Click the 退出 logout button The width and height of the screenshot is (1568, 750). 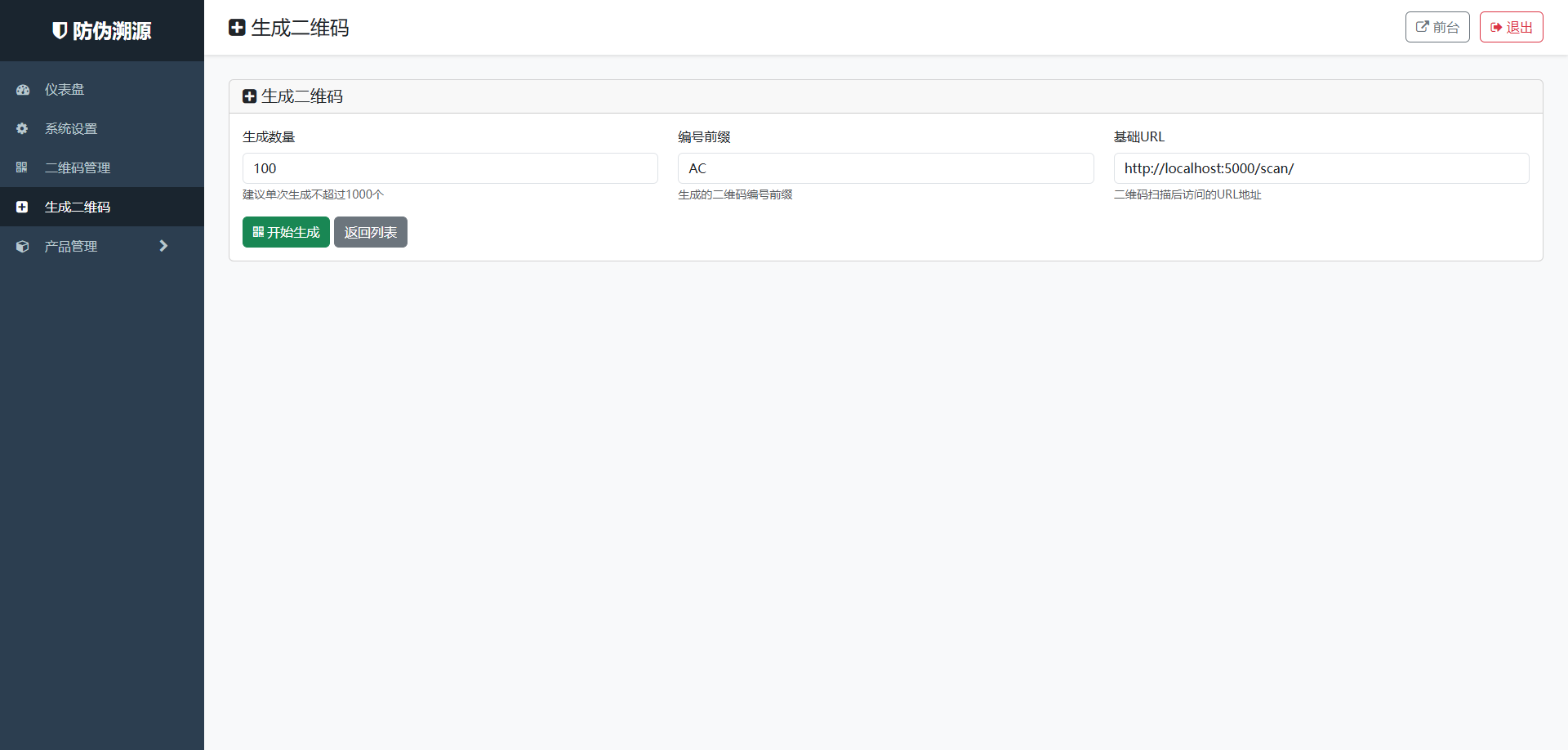(1512, 27)
